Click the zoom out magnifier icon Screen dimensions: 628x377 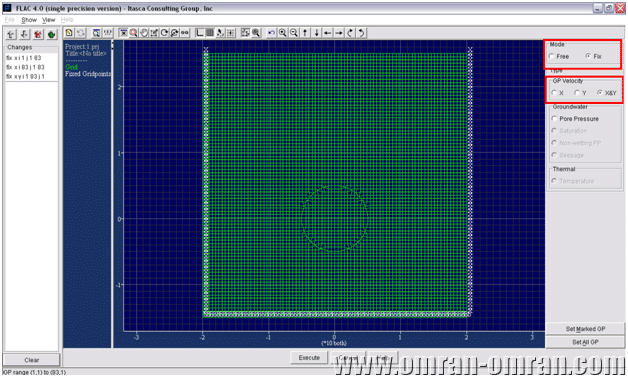[x=294, y=33]
